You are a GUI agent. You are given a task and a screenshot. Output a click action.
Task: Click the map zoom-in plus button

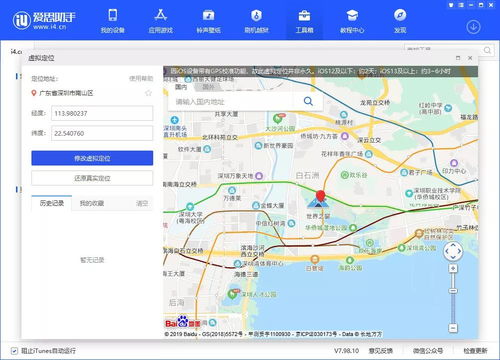tap(453, 268)
